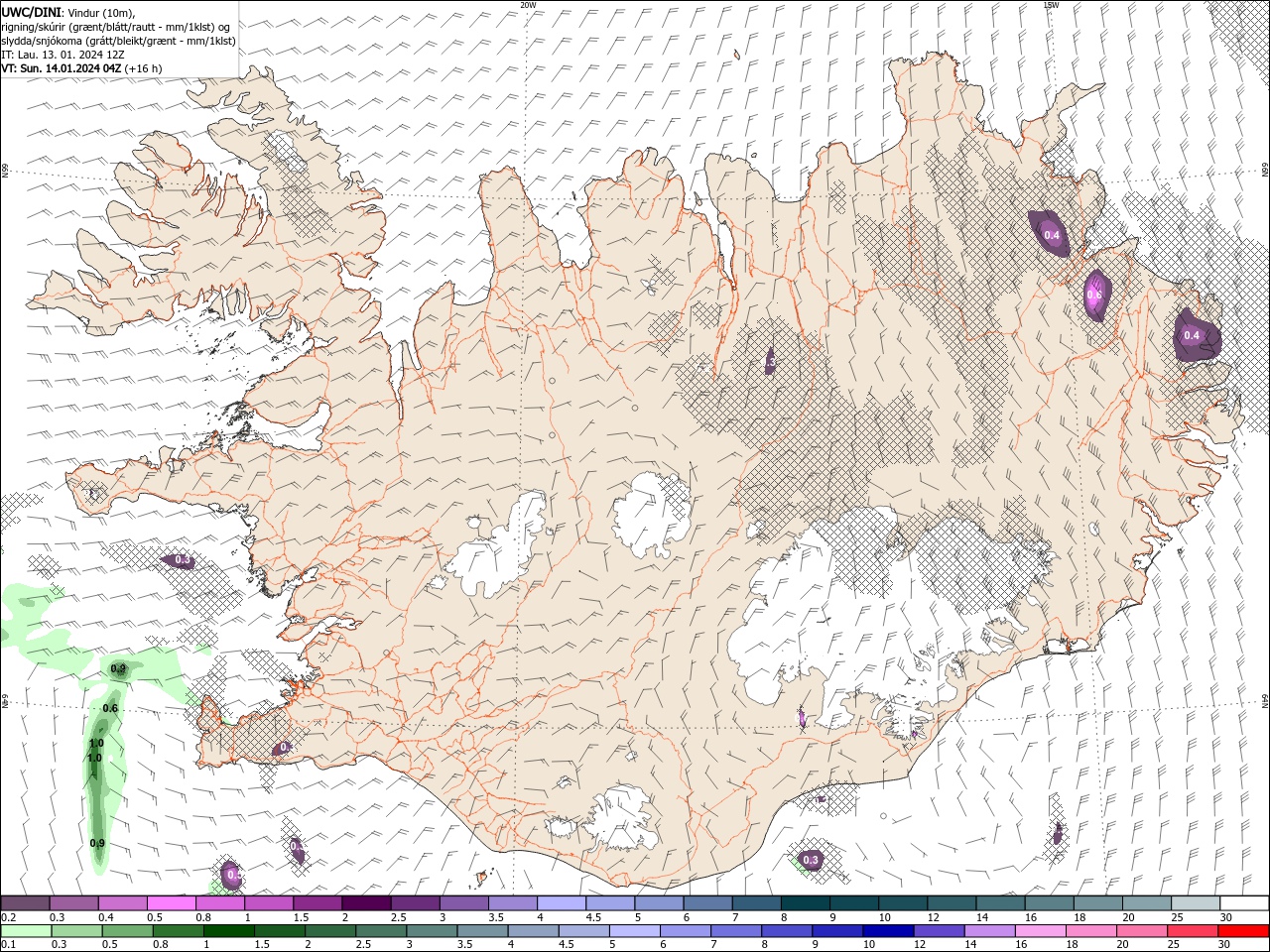
Task: Select lower legend gray-green swatch at 3
Action: click(x=432, y=931)
